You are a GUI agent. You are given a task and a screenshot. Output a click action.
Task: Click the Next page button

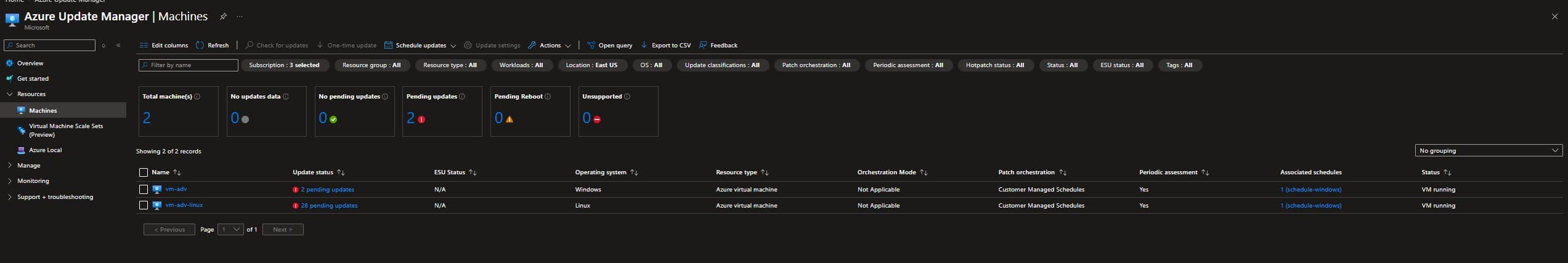(x=283, y=230)
